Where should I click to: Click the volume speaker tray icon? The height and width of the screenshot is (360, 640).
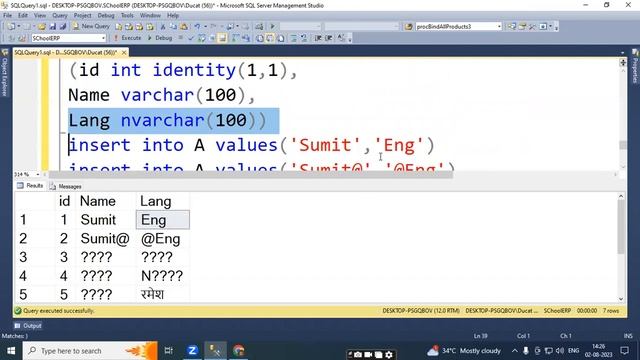560,351
